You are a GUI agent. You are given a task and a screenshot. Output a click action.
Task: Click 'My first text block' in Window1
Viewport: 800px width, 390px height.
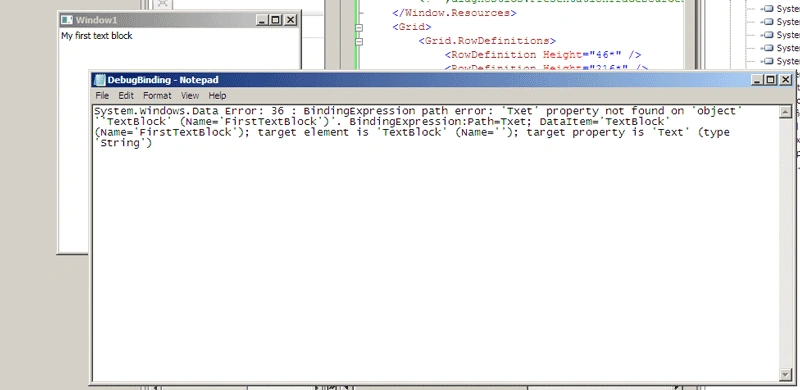pyautogui.click(x=97, y=36)
